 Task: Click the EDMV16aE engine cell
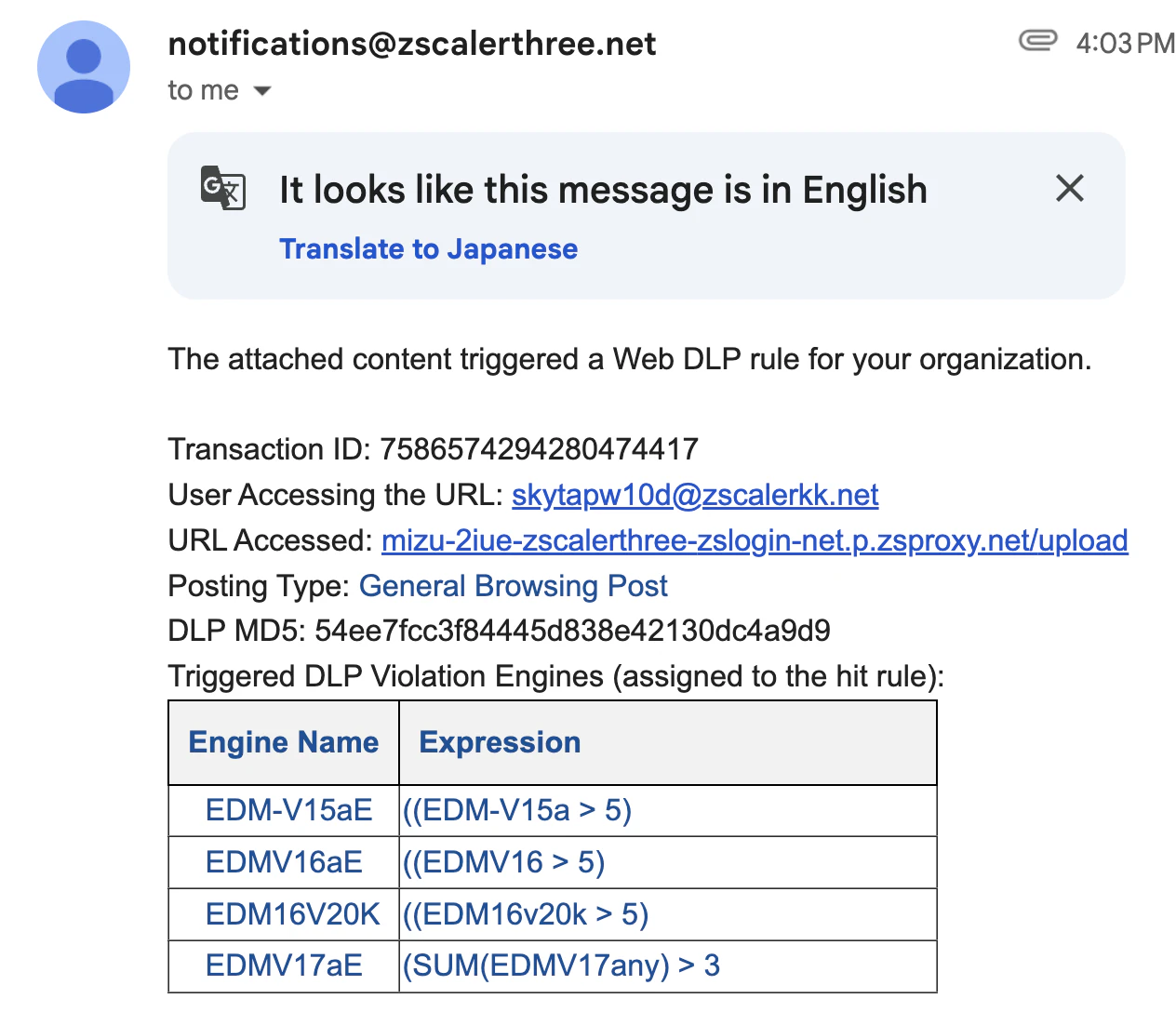284,862
